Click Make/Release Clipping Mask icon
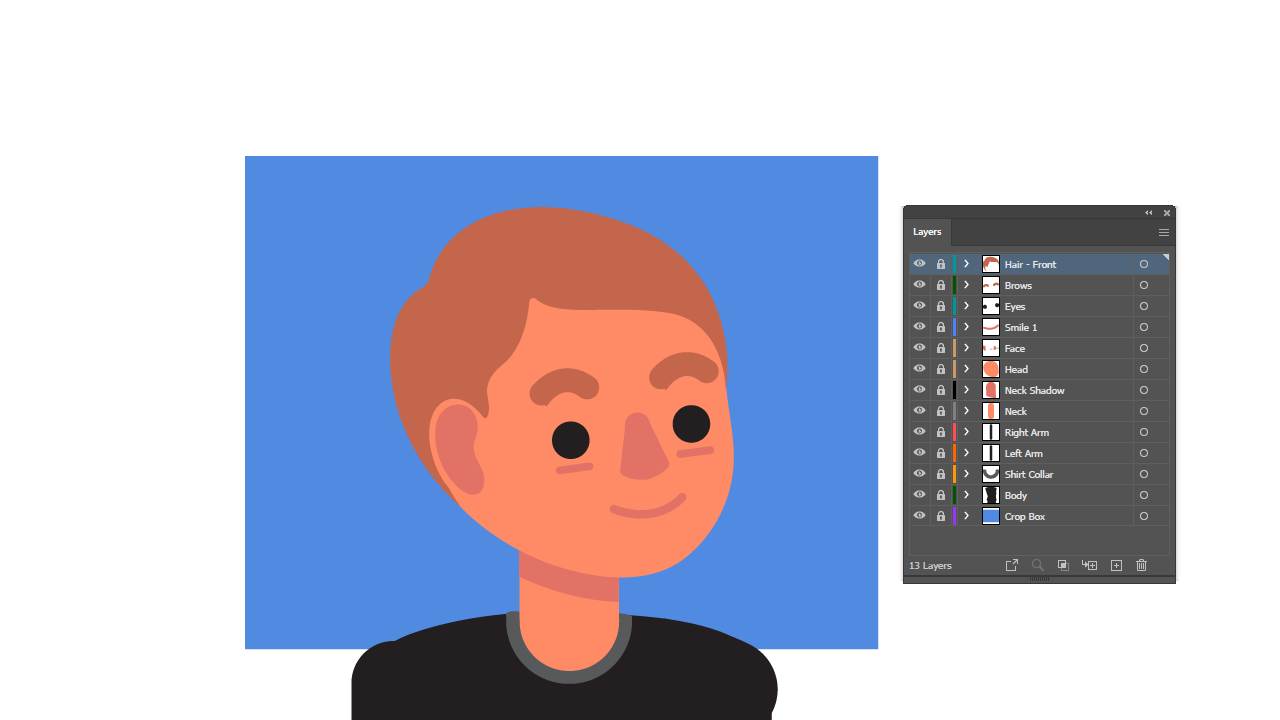The height and width of the screenshot is (720, 1280). coord(1063,565)
